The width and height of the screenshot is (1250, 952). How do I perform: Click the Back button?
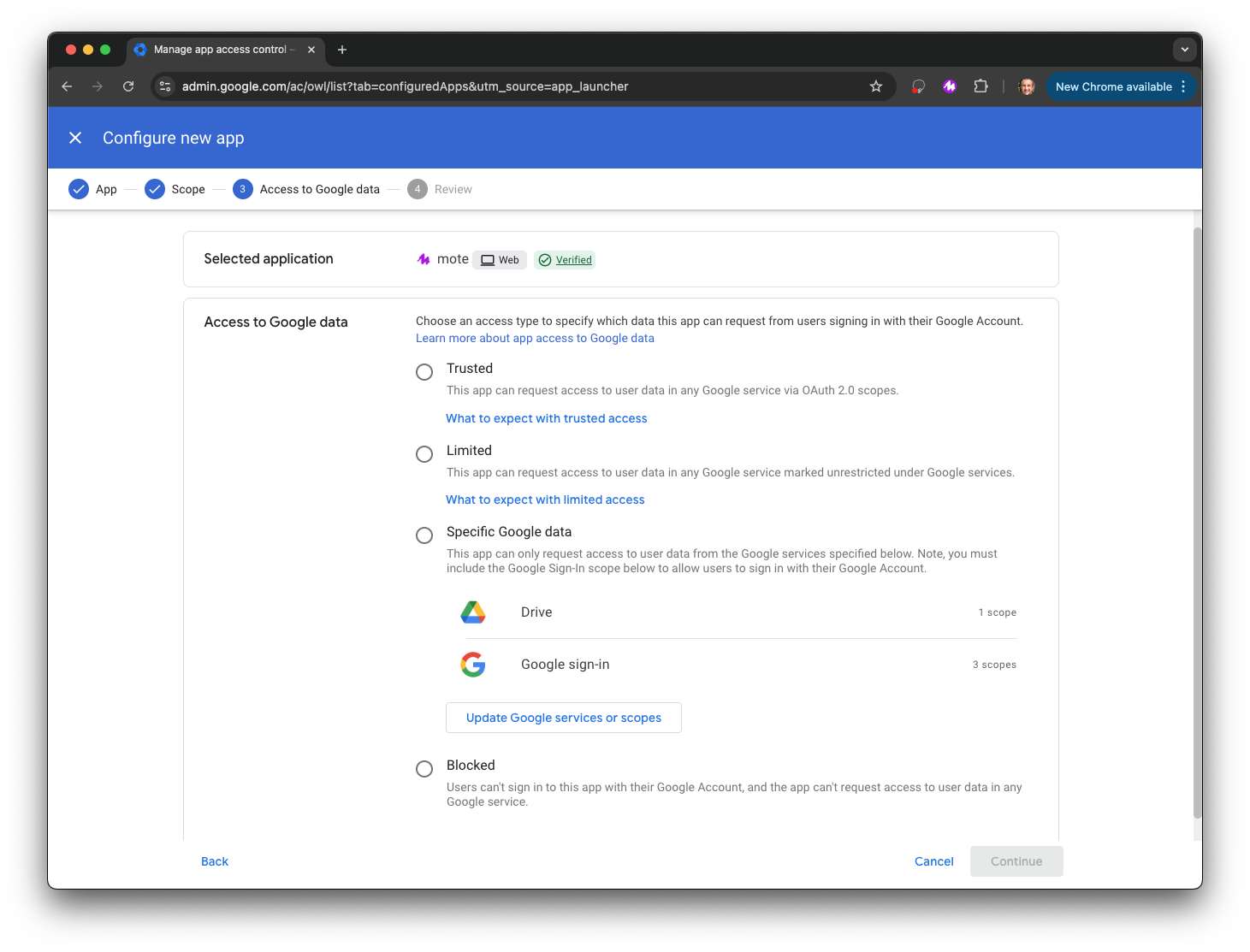coord(215,861)
